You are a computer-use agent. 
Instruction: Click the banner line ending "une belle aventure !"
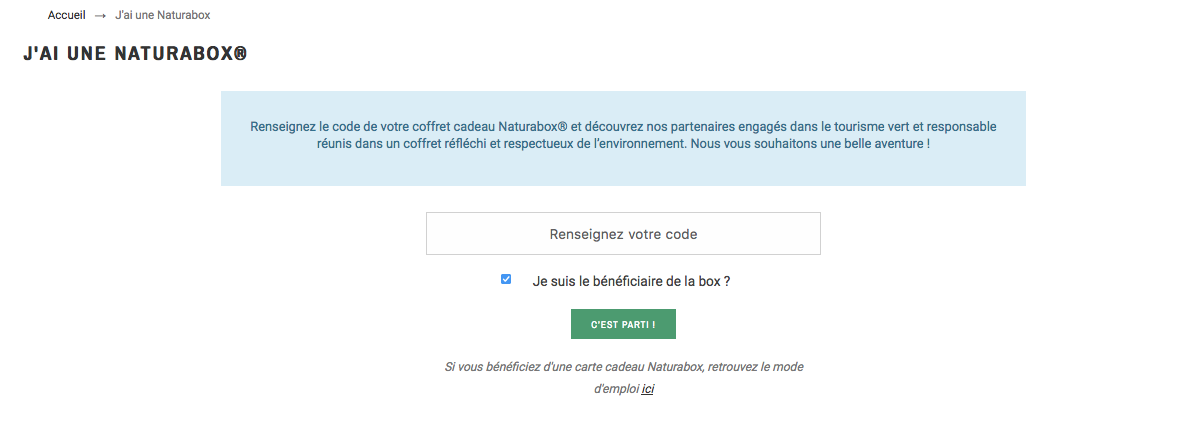(623, 145)
